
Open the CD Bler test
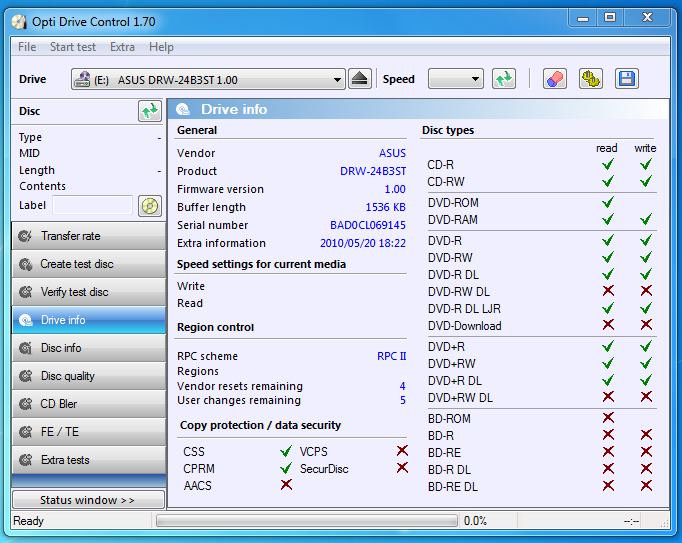89,404
